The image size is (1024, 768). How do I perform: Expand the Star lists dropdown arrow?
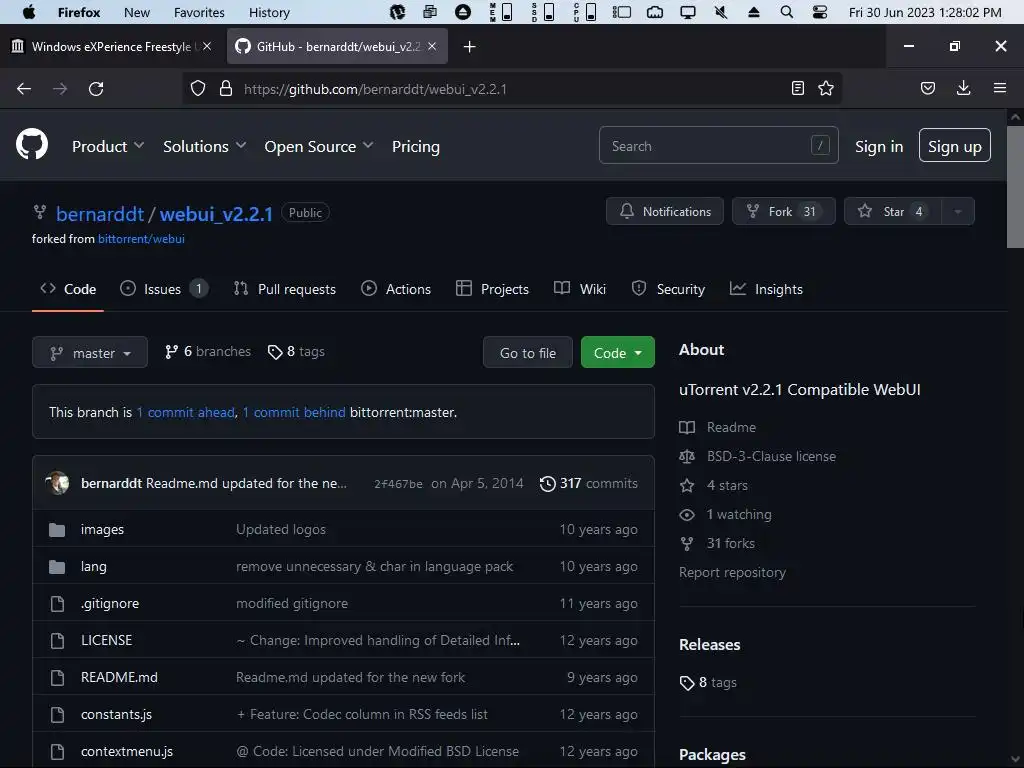point(958,212)
